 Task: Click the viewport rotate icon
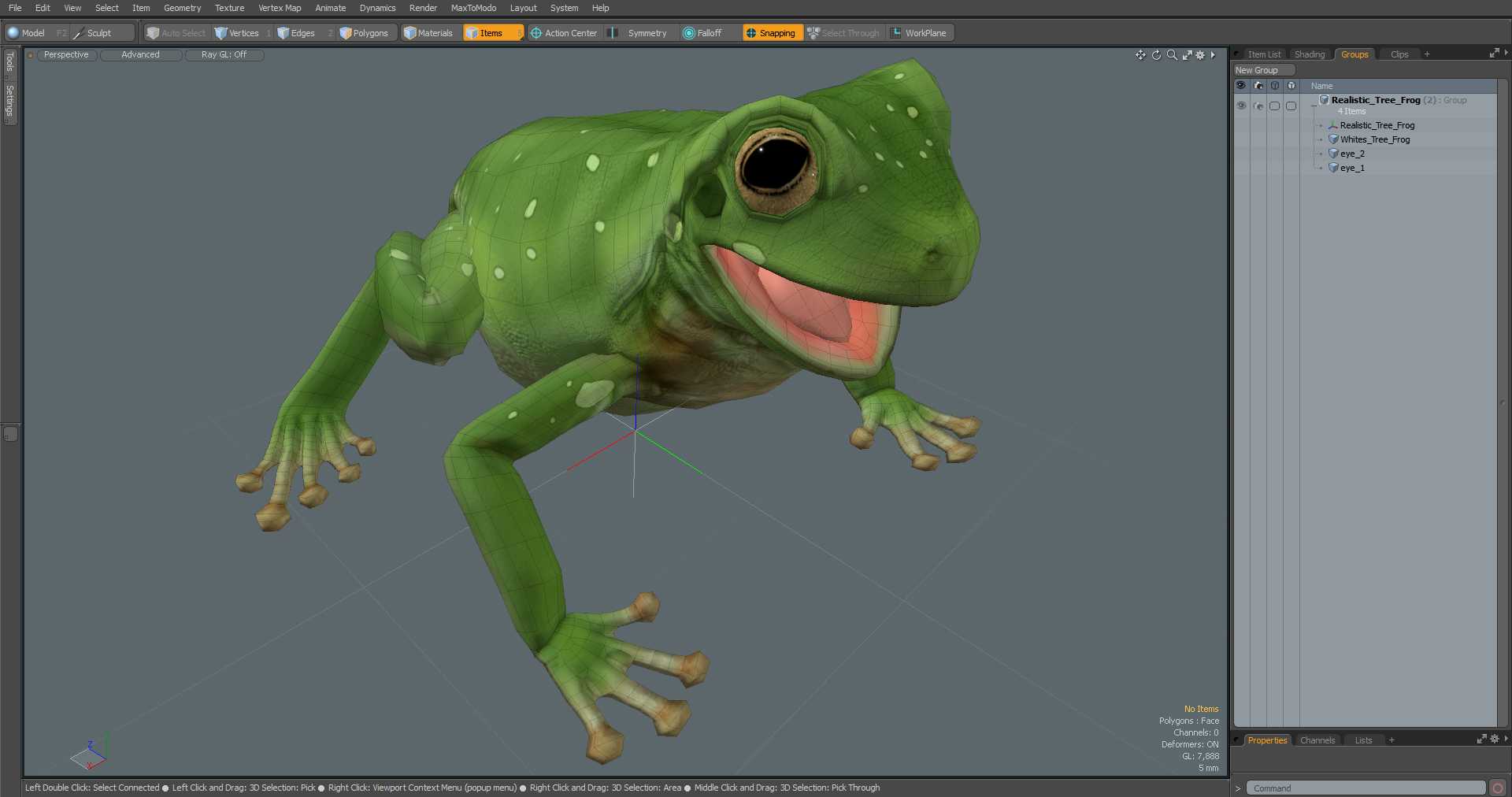(1156, 55)
